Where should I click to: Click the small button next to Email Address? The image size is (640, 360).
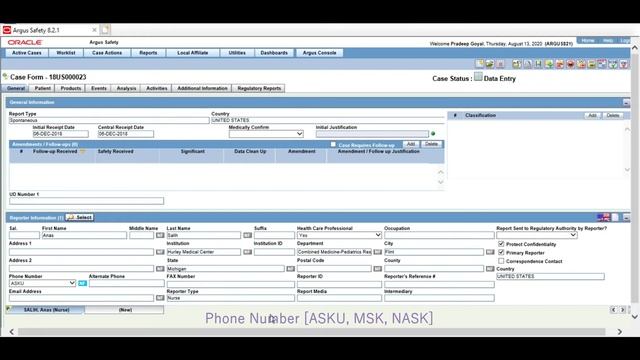(160, 298)
